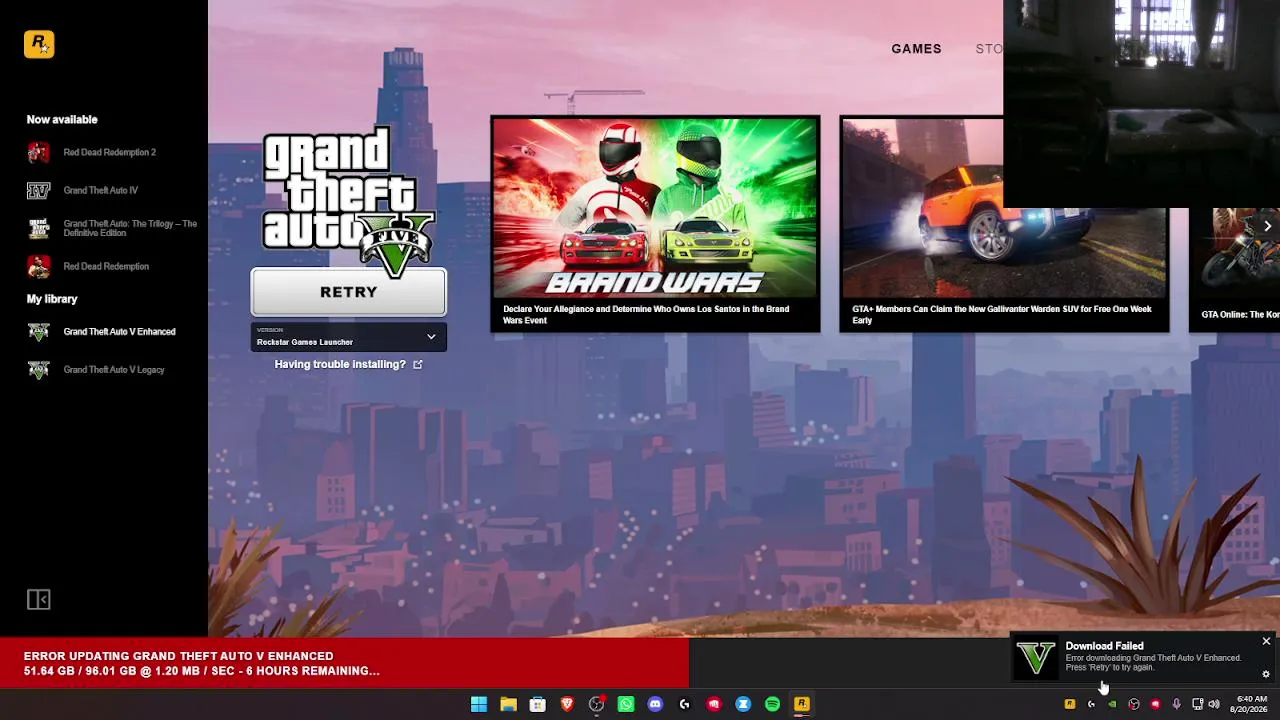This screenshot has width=1280, height=720.
Task: Open the 'Having trouble installing?' link
Action: point(349,364)
